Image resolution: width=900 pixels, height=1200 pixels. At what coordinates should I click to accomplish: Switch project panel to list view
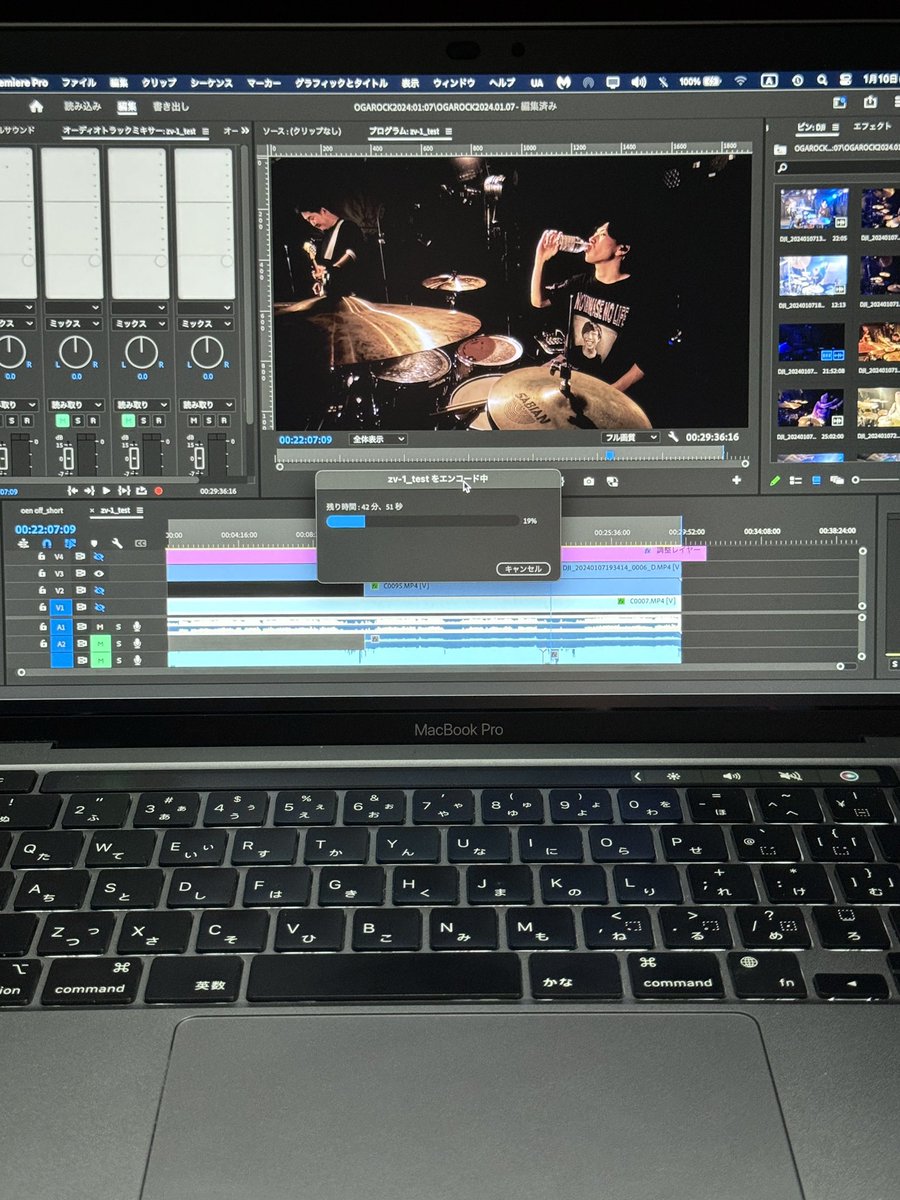(x=795, y=481)
